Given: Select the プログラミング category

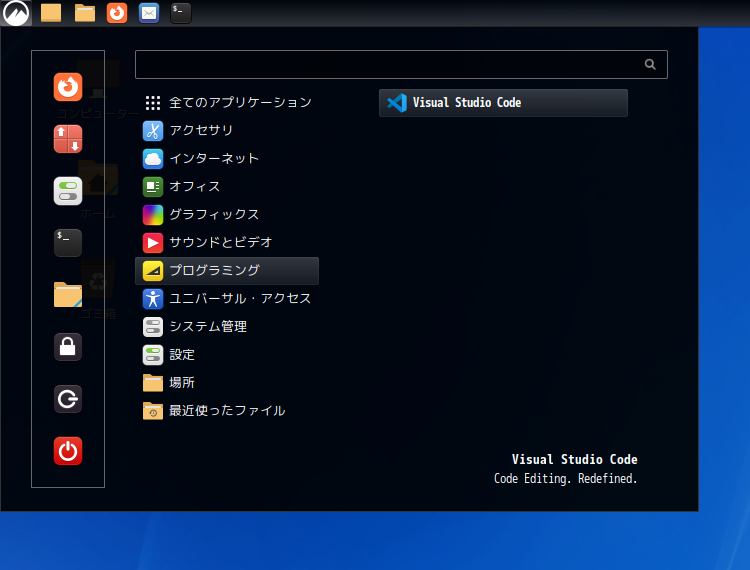Looking at the screenshot, I should click(x=227, y=271).
